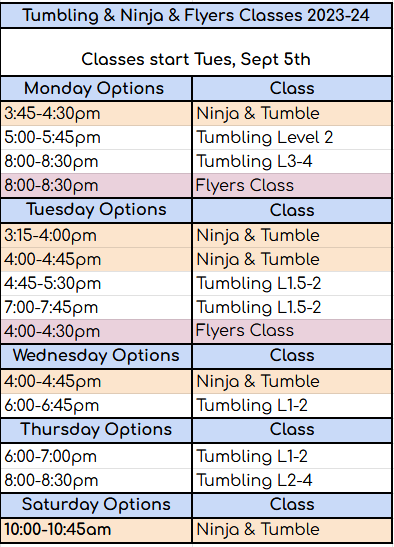394x547 pixels.
Task: Select the Wednesday Tumbling L1-2 class cell
Action: click(292, 406)
